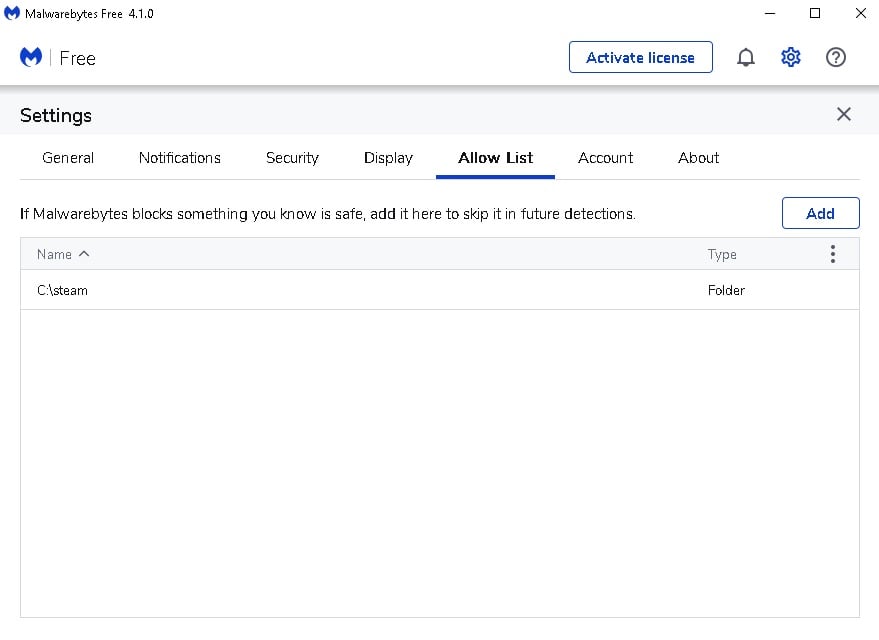Select the C:\steam folder entry
879x640 pixels.
pyautogui.click(x=440, y=290)
